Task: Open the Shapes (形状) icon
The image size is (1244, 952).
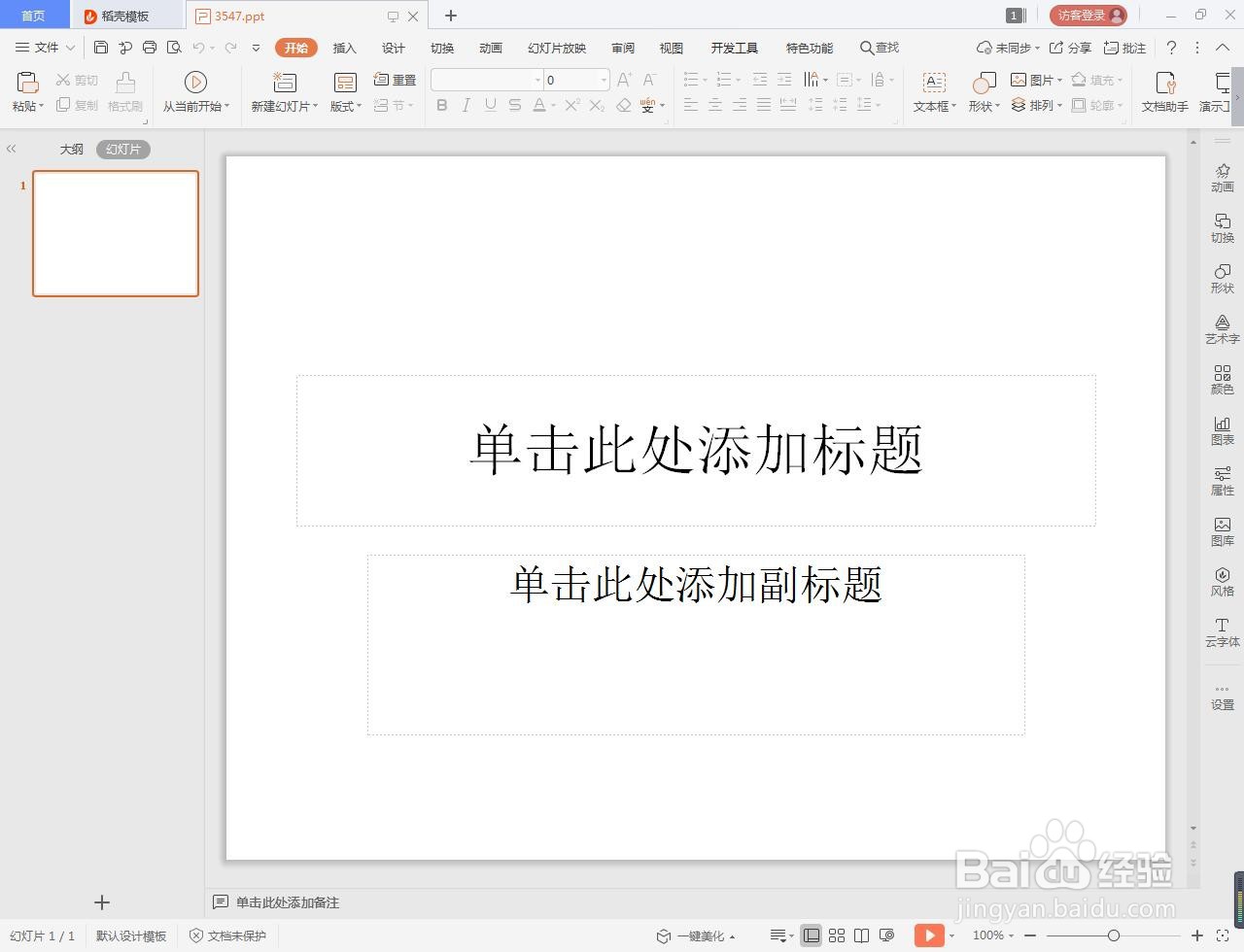Action: coord(984,83)
